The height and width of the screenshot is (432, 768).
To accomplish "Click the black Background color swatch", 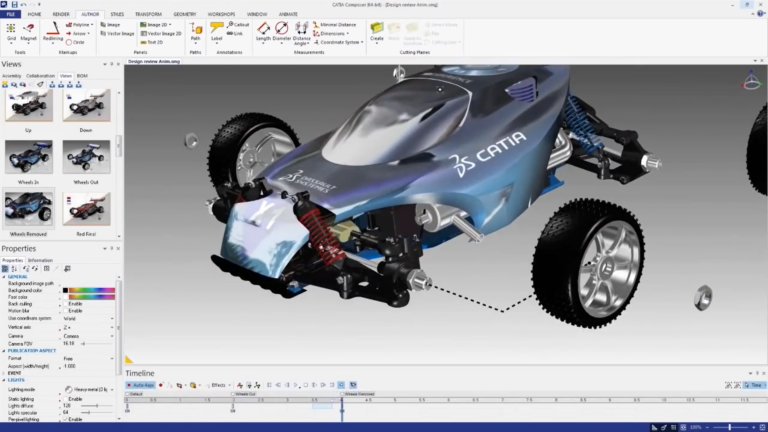I will (x=65, y=290).
